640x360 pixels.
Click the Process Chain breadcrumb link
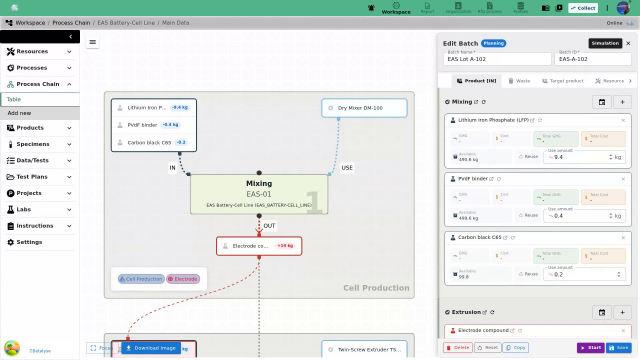click(x=71, y=23)
